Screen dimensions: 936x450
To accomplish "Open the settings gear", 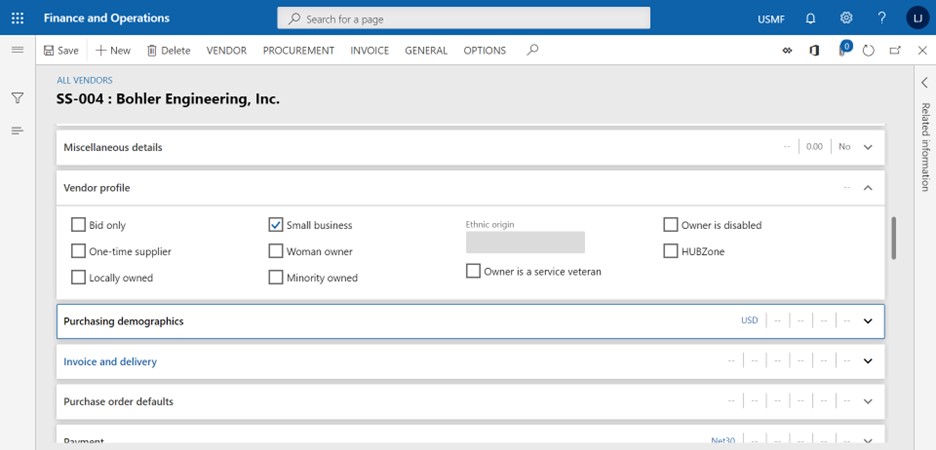I will pos(846,18).
